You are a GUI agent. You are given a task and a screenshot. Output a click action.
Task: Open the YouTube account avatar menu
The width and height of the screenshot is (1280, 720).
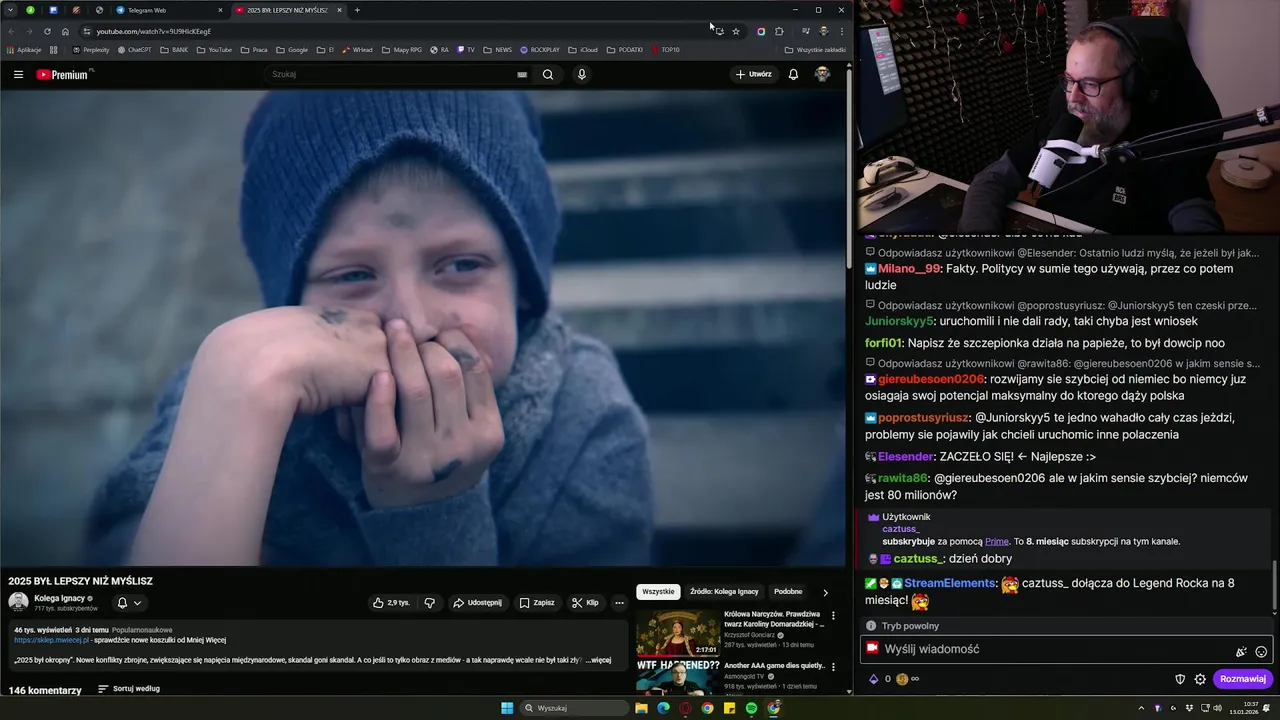[822, 74]
